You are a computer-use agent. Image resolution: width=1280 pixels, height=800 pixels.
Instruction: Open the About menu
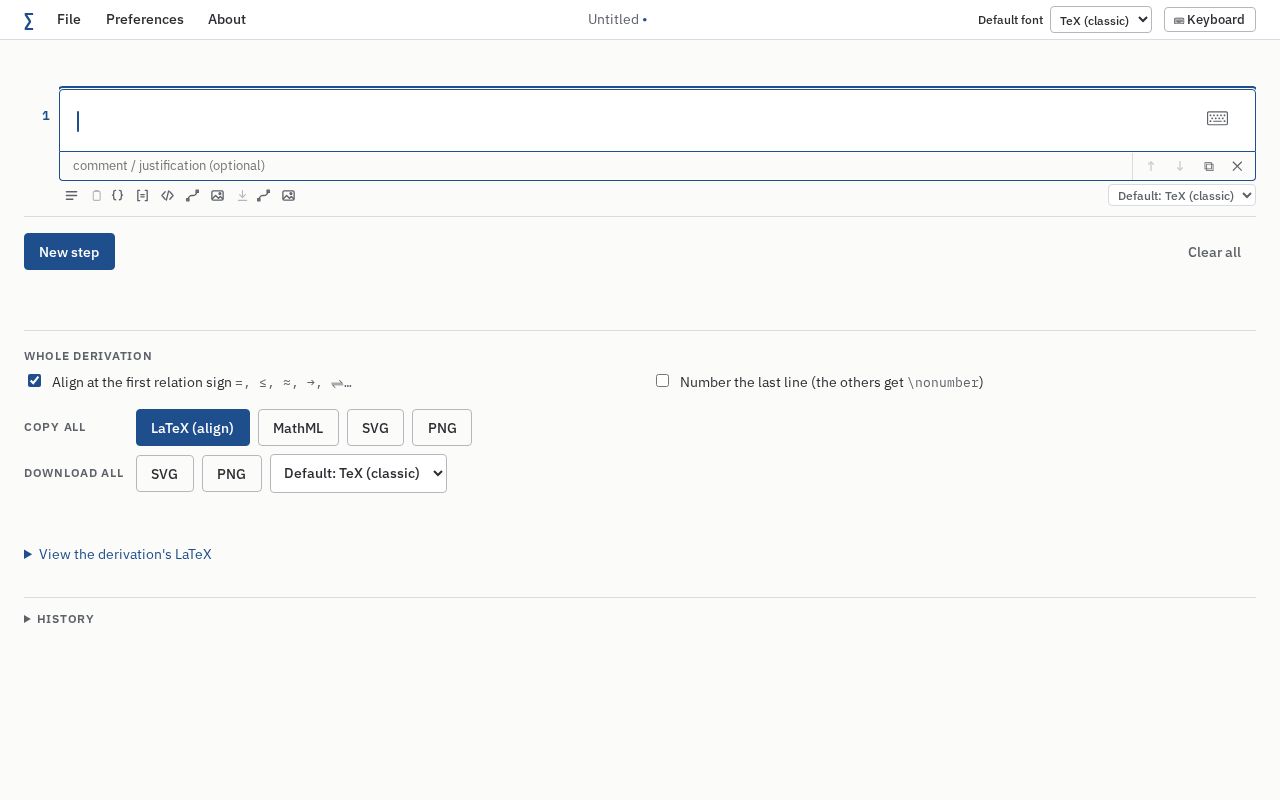[x=227, y=19]
